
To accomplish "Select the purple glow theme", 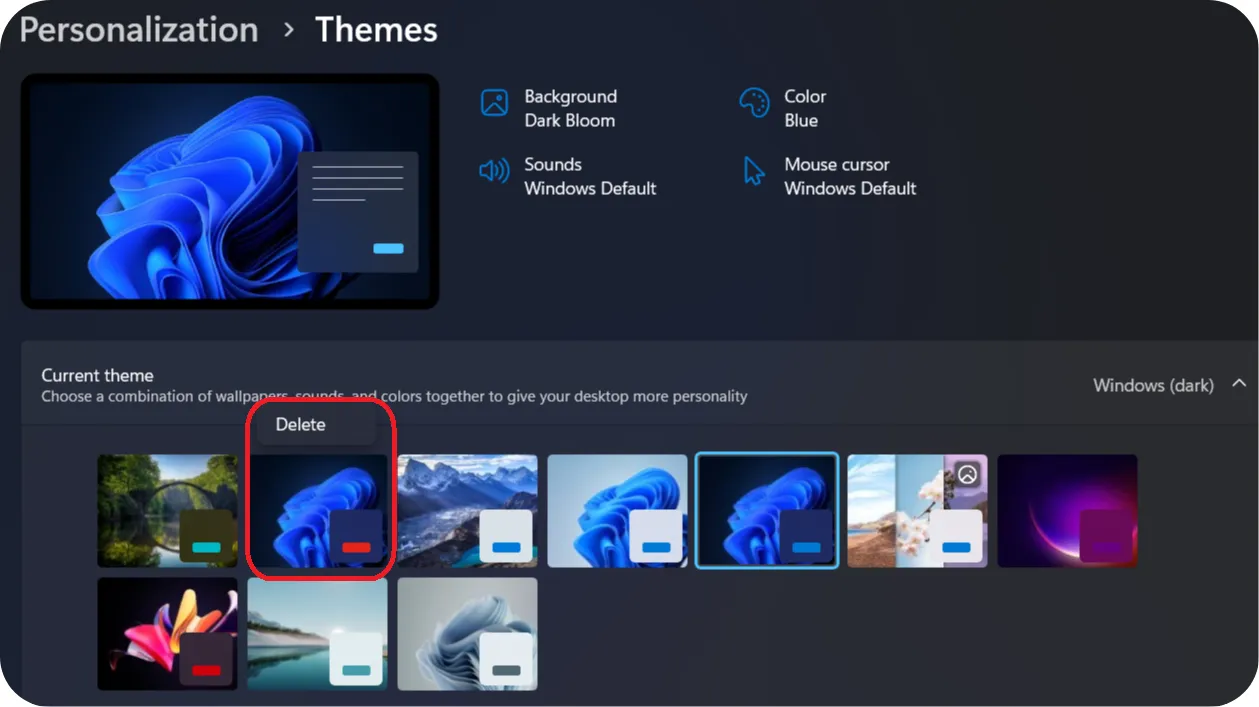I will point(1067,511).
